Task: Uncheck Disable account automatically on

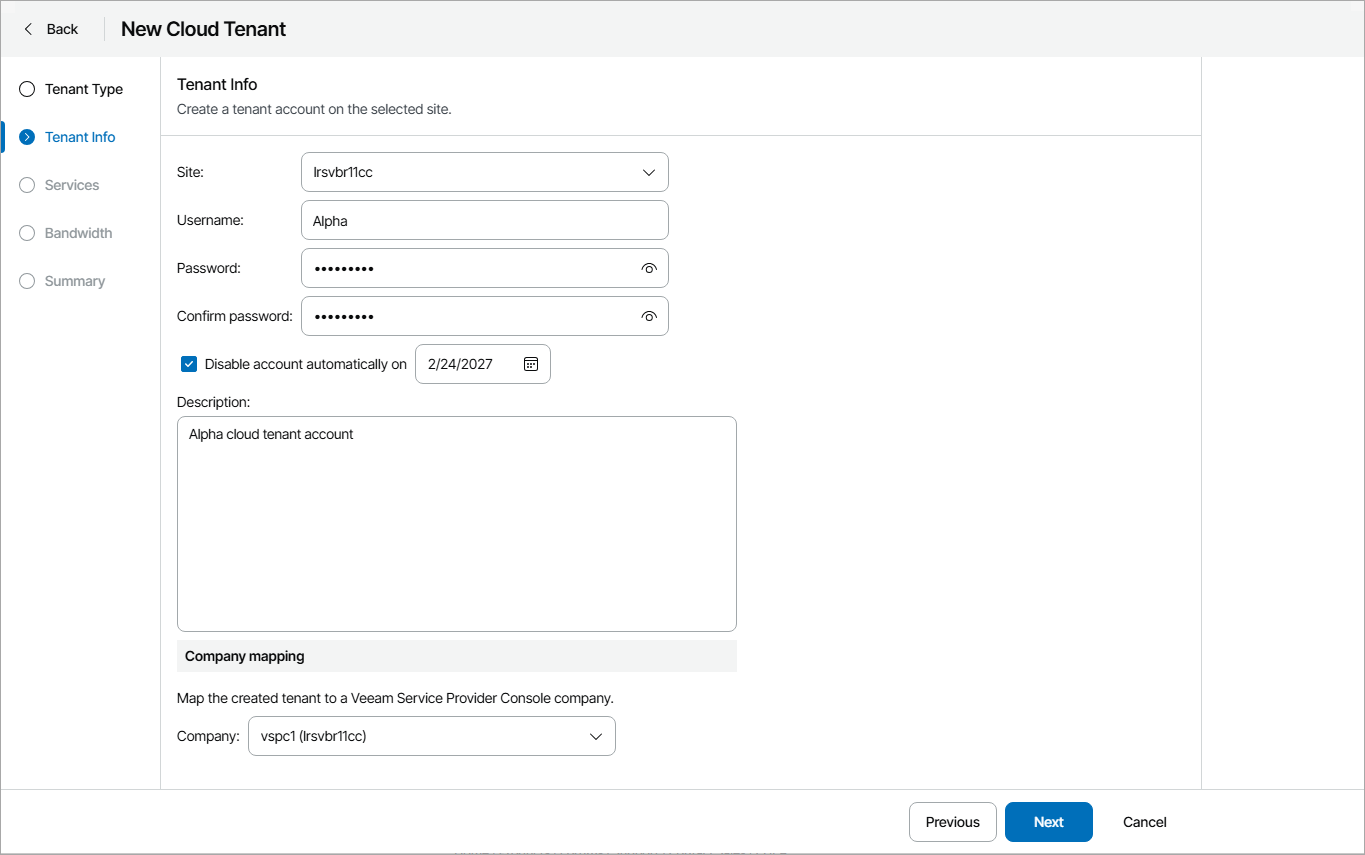Action: pyautogui.click(x=189, y=364)
